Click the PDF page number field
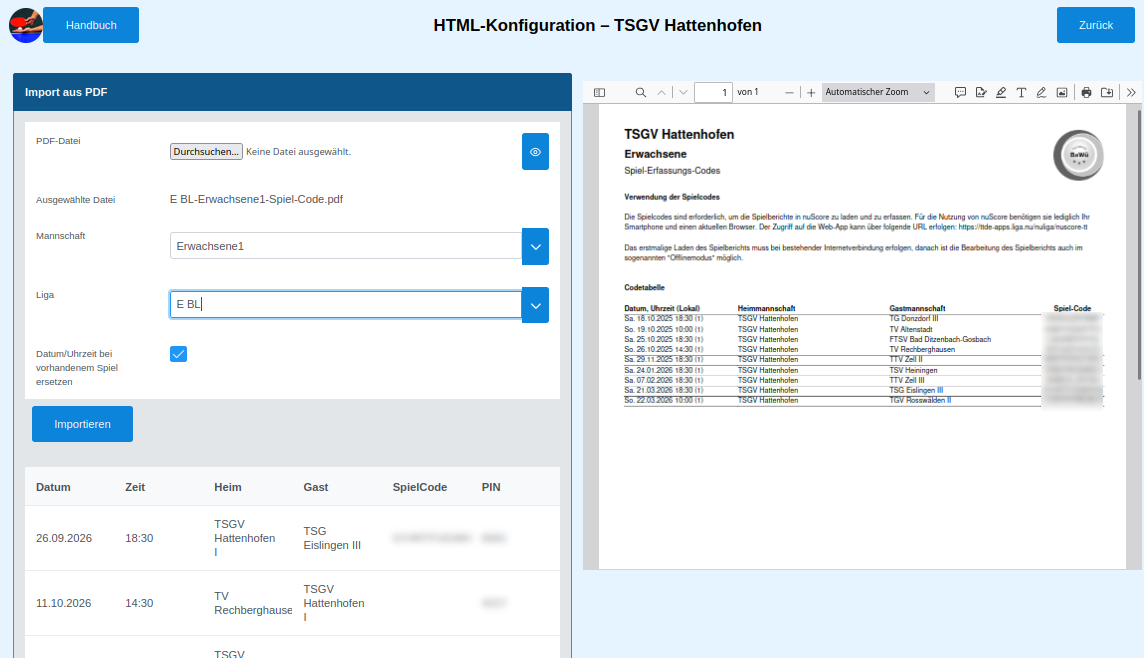Image resolution: width=1144 pixels, height=658 pixels. 713,93
